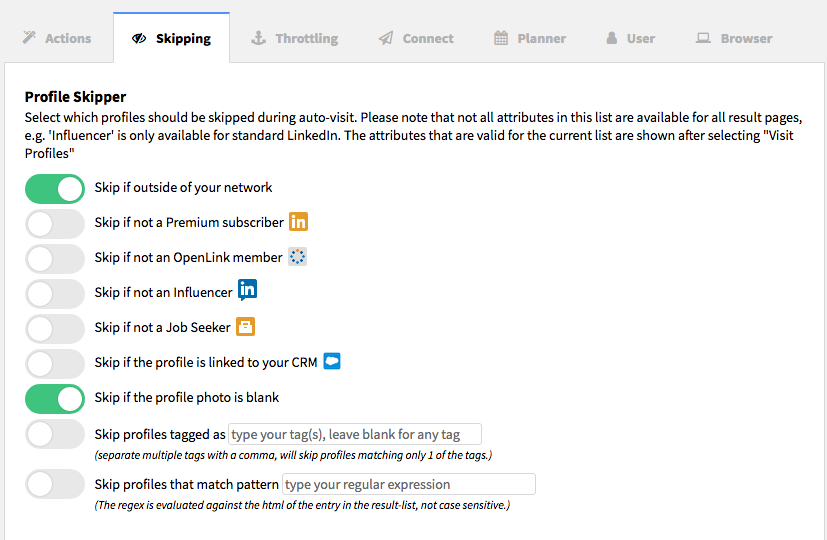Click the gold LinkedIn Premium icon
The image size is (827, 540).
click(x=298, y=222)
